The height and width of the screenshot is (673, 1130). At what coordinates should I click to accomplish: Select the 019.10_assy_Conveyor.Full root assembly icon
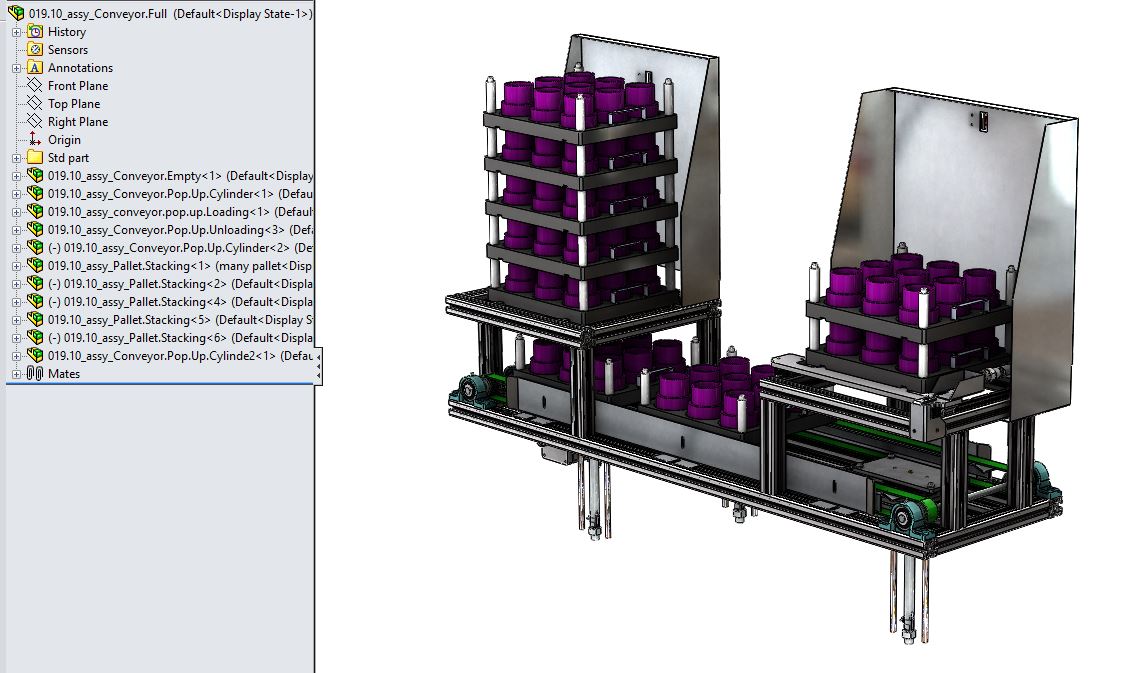[x=16, y=13]
